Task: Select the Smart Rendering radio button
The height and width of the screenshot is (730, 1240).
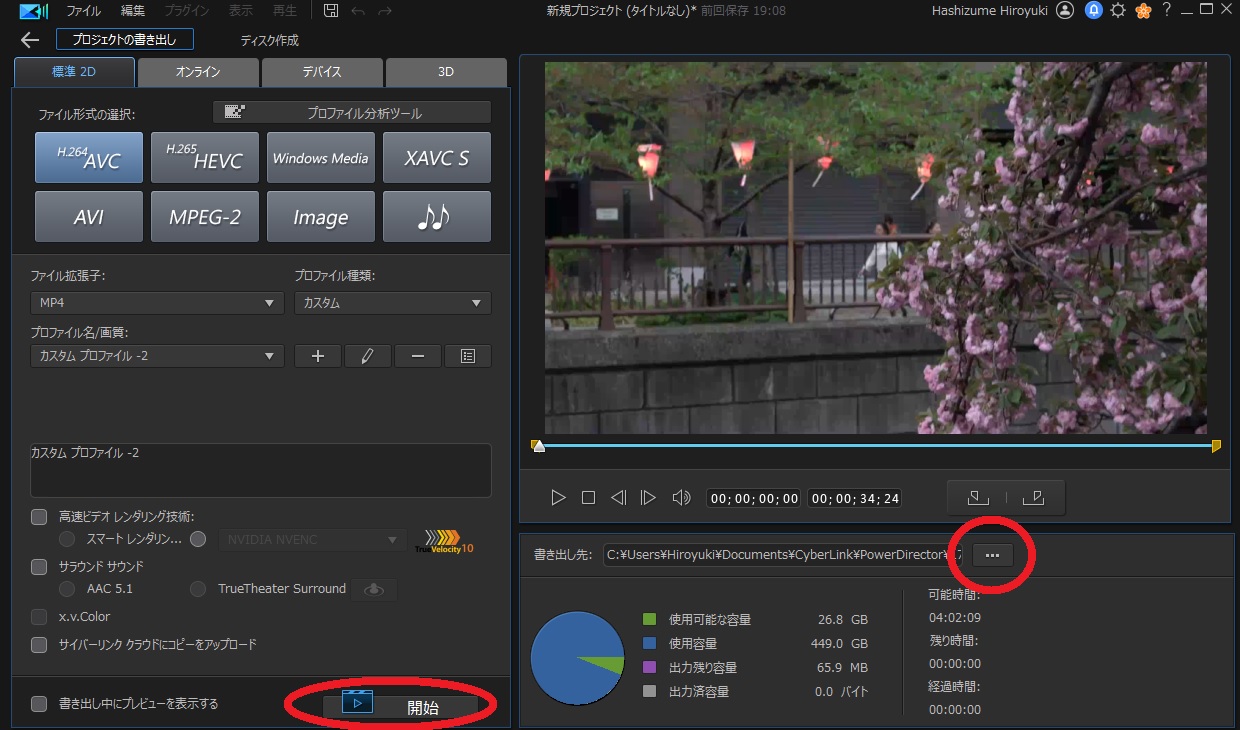Action: tap(67, 539)
